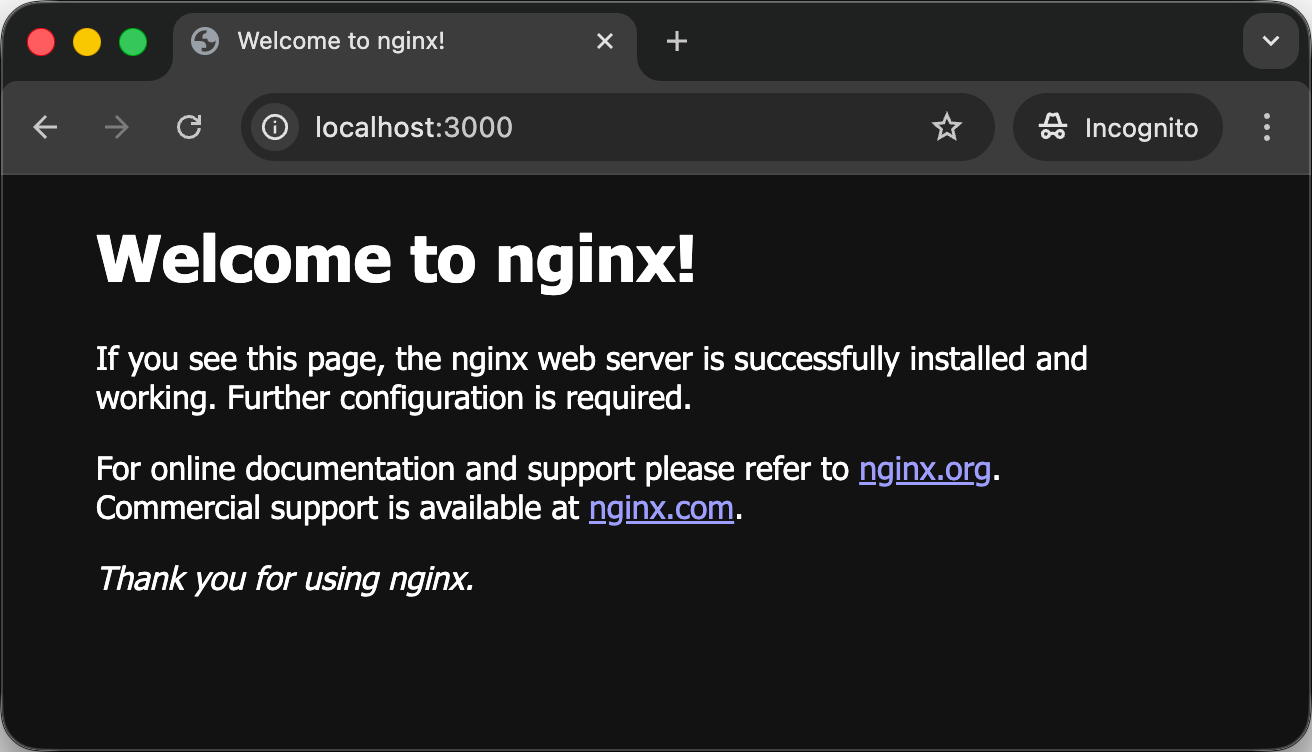Click the back navigation arrow
The image size is (1312, 752).
click(45, 127)
